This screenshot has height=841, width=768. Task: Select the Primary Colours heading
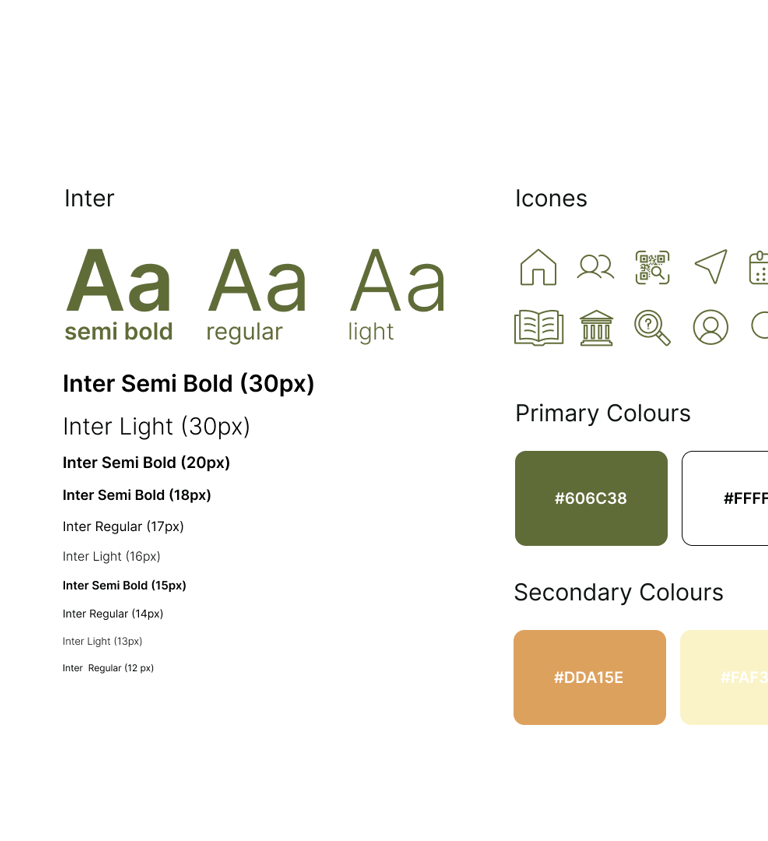click(x=603, y=414)
